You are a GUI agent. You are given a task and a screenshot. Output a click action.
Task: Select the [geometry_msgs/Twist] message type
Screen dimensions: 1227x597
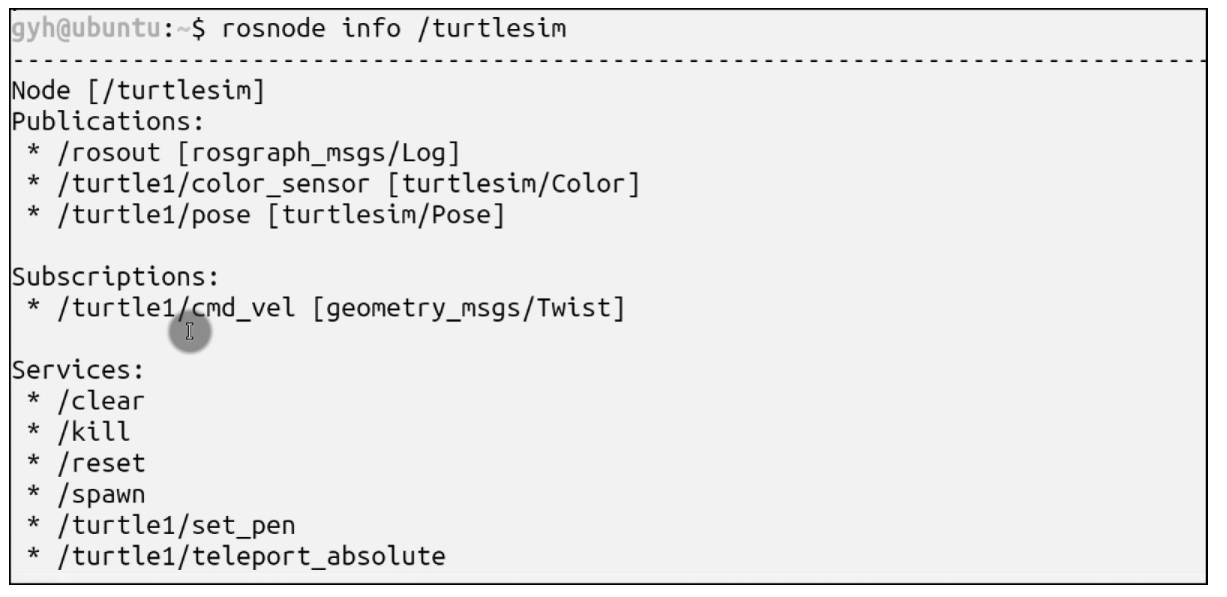coord(468,308)
